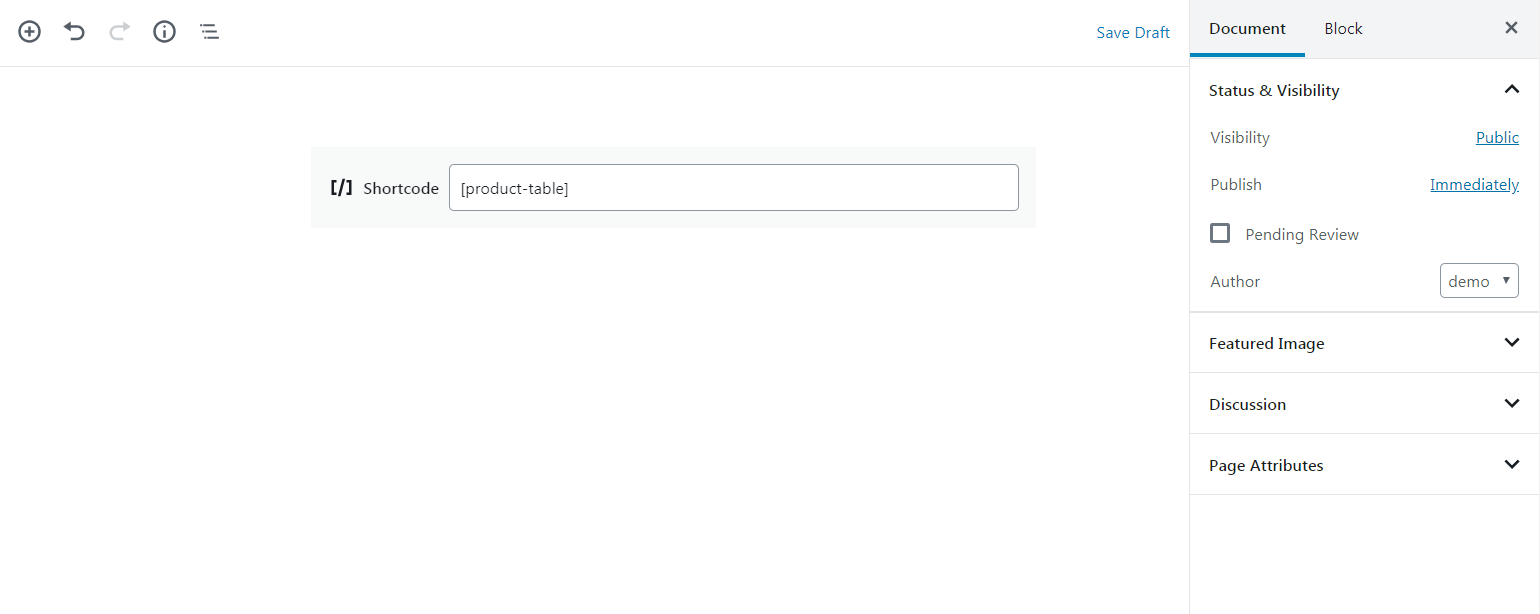Viewport: 1540px width, 614px height.
Task: Open the content structure info panel
Action: [x=164, y=31]
